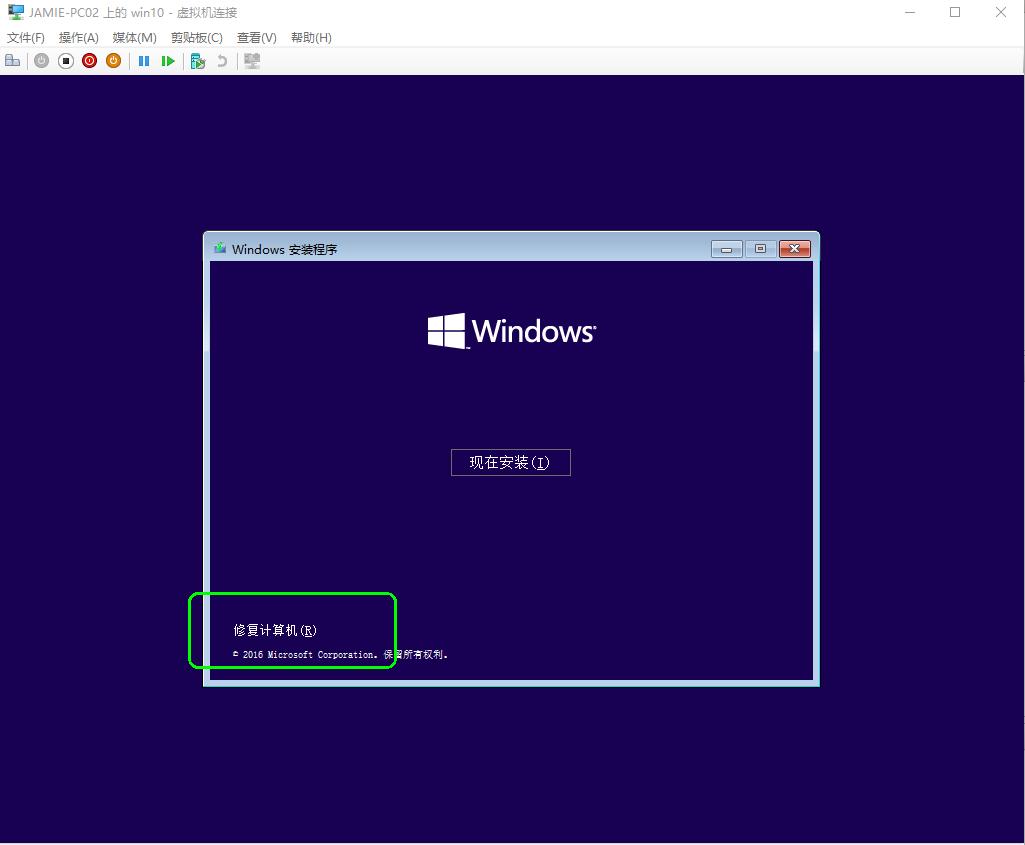Create a checkpoint of the VM
Image resolution: width=1025 pixels, height=845 pixels.
point(198,60)
